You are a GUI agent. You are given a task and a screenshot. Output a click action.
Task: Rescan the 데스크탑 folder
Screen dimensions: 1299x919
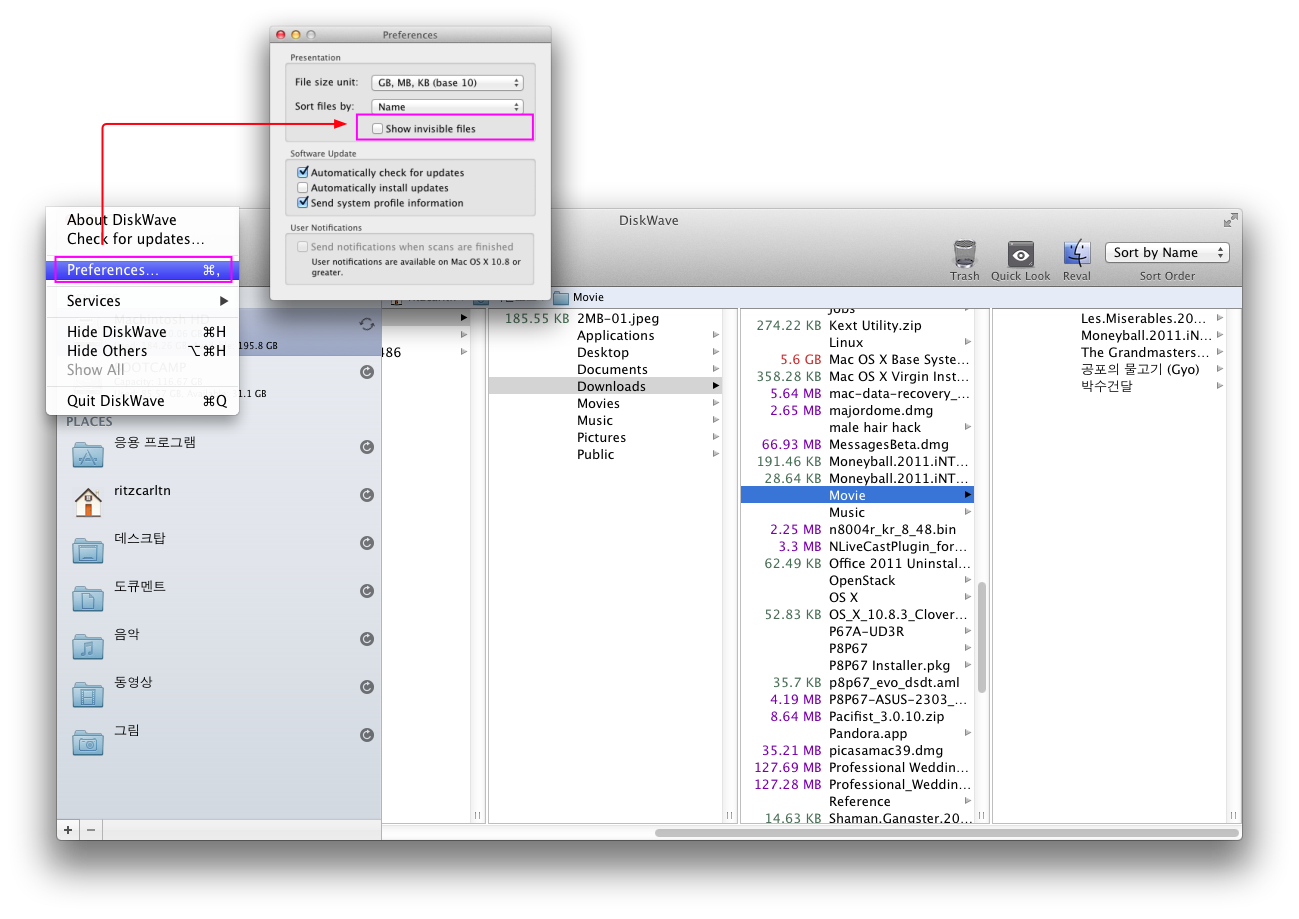[x=367, y=543]
